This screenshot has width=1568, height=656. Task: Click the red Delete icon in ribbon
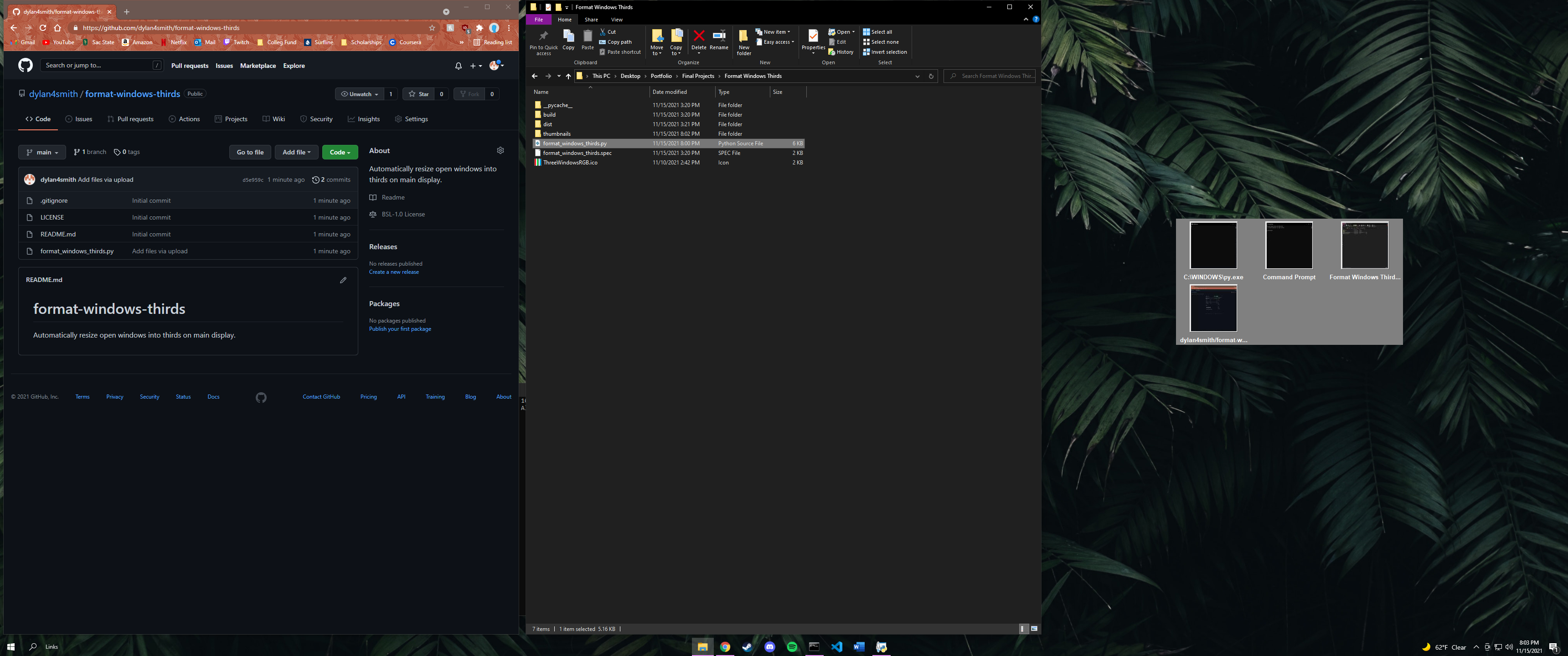pos(699,36)
